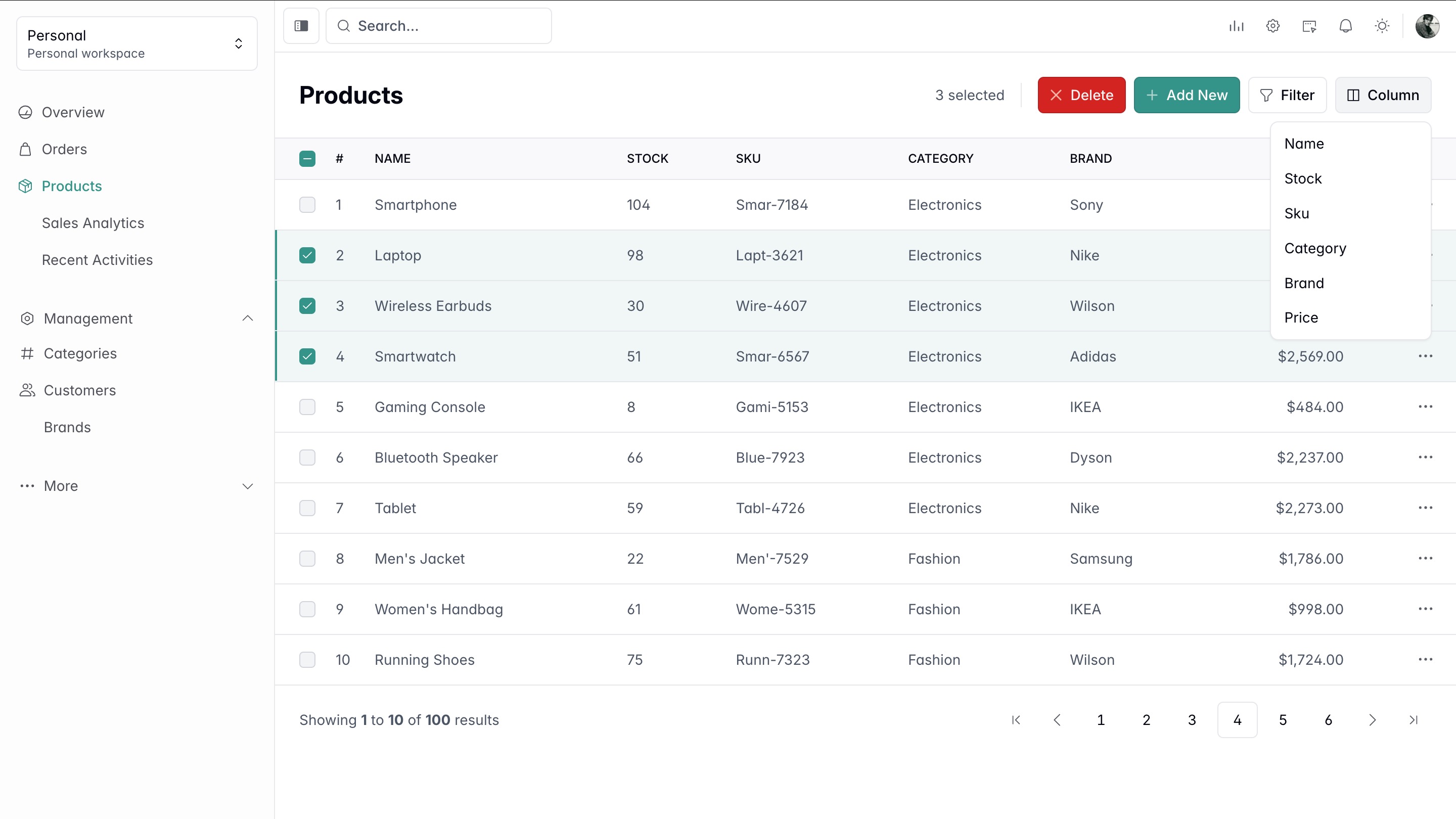Viewport: 1456px width, 819px height.
Task: Jump to first page arrow
Action: 1016,719
